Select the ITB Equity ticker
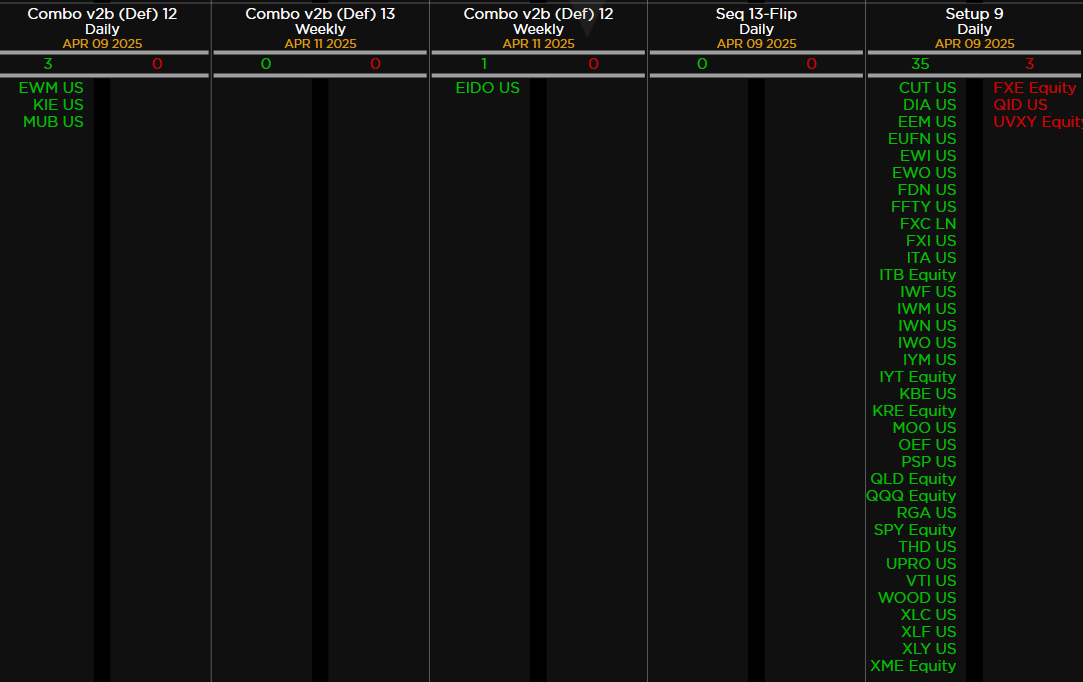1083x682 pixels. click(x=918, y=275)
